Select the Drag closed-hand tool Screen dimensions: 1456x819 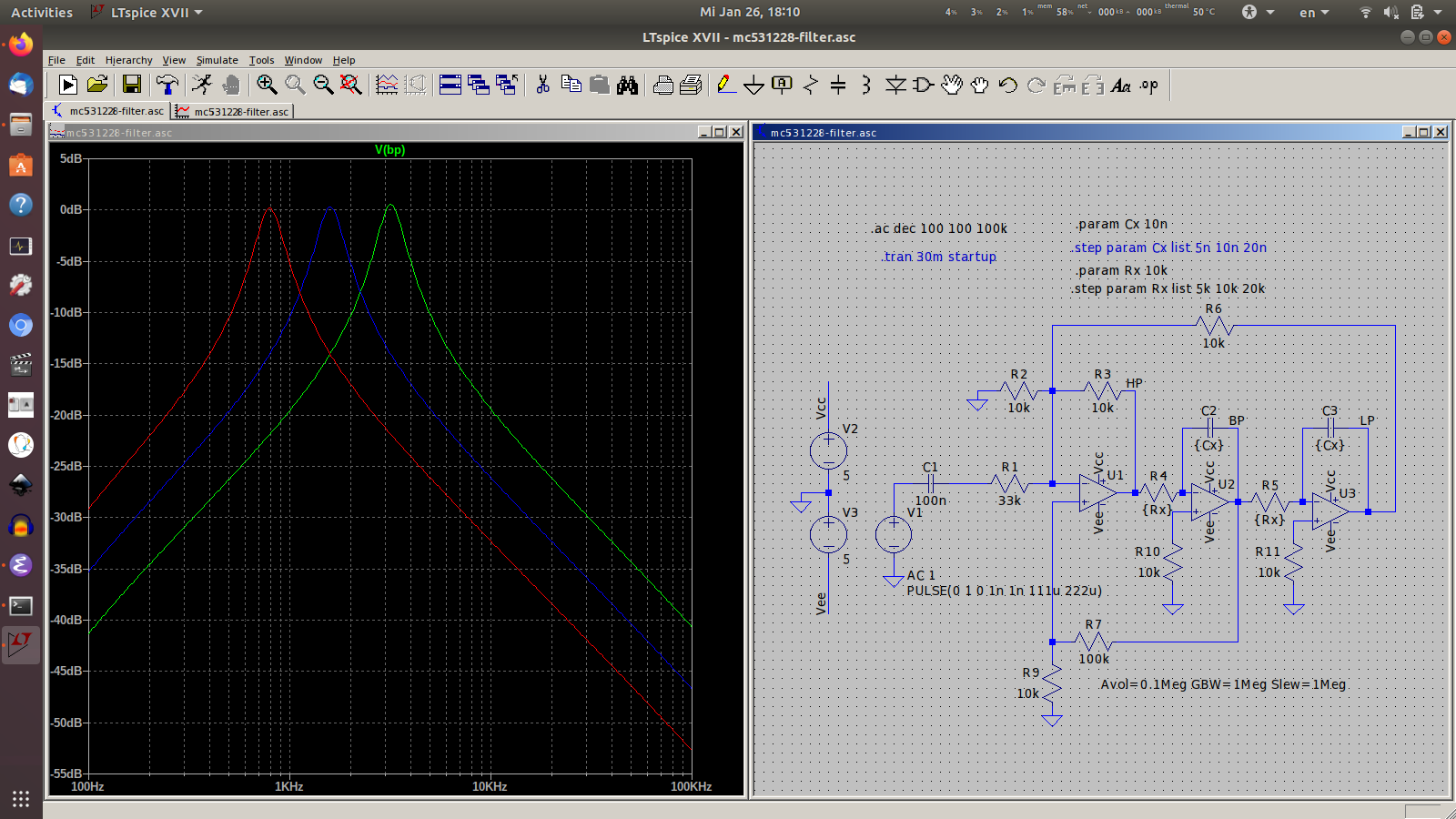pyautogui.click(x=979, y=85)
